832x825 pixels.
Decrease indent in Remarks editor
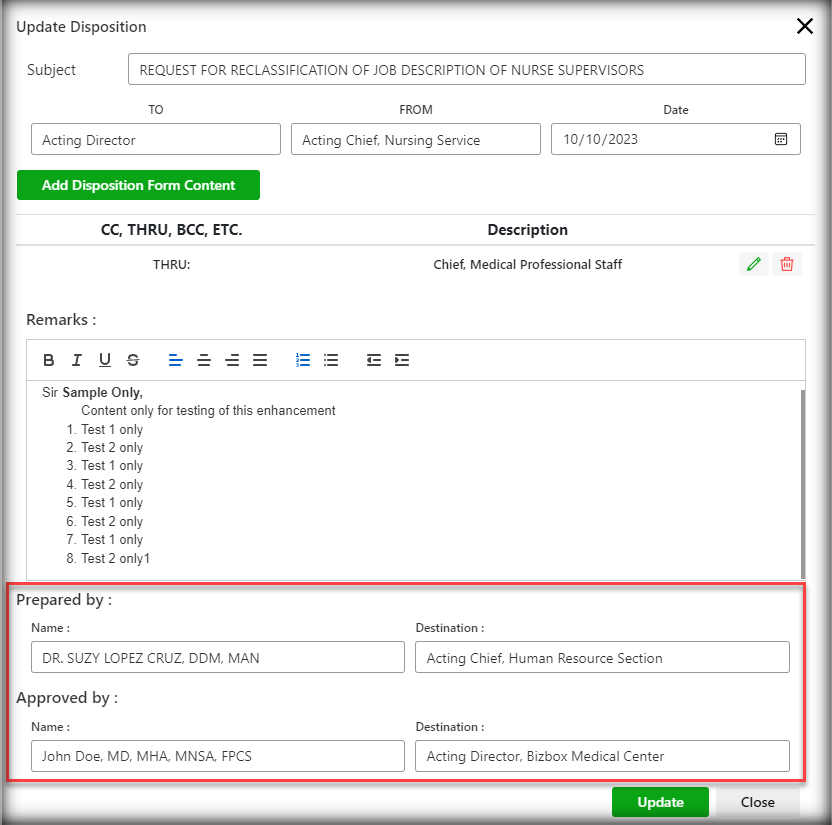coord(374,360)
